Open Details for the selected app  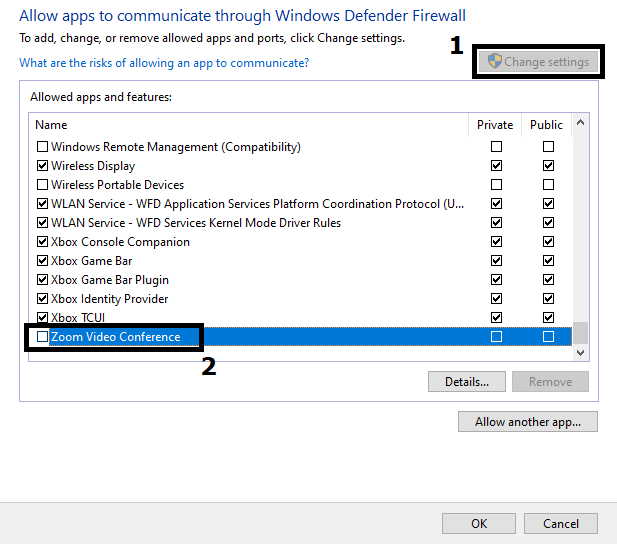click(467, 382)
